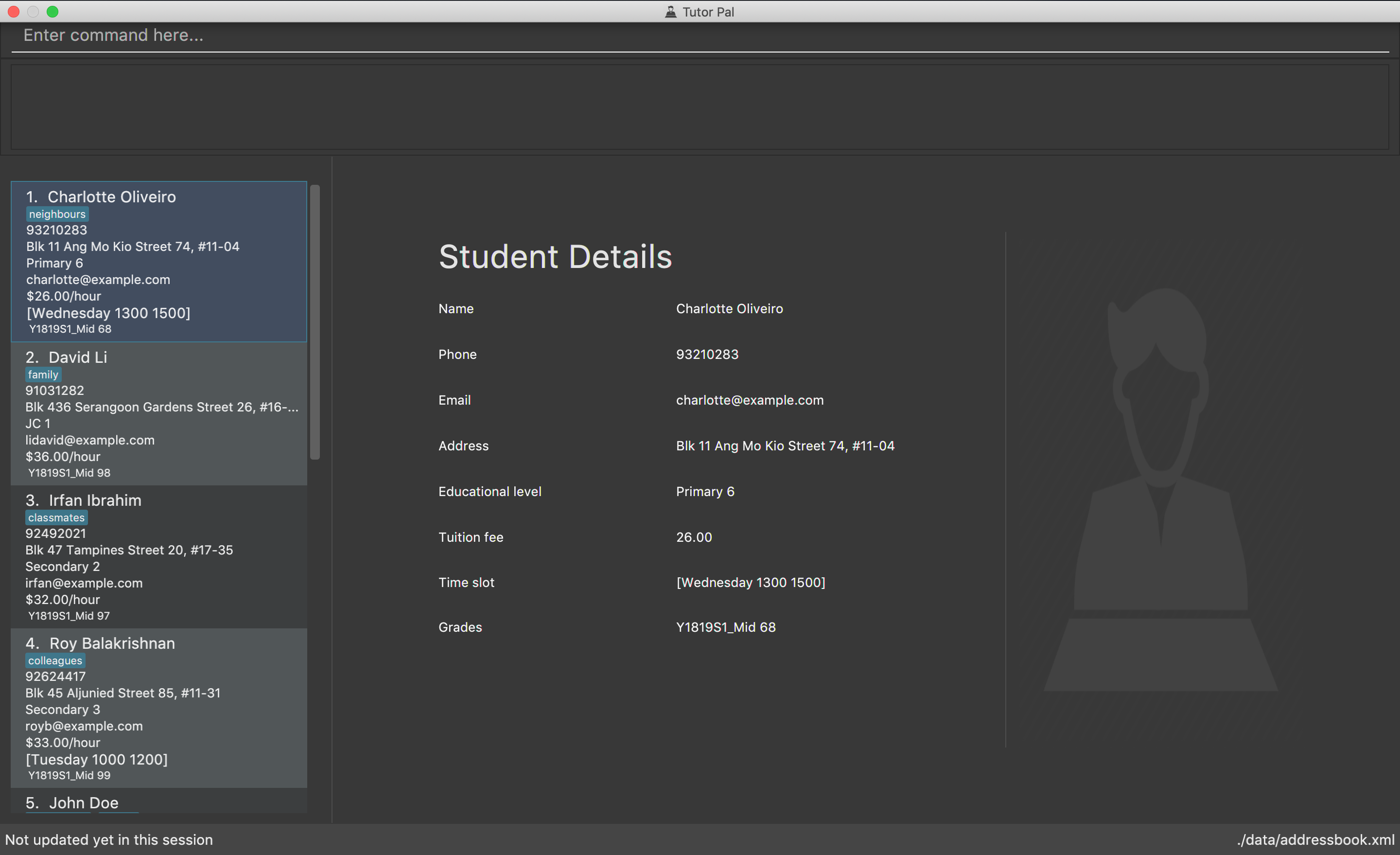
Task: Click charlotte@example.com in the details panel
Action: 750,400
